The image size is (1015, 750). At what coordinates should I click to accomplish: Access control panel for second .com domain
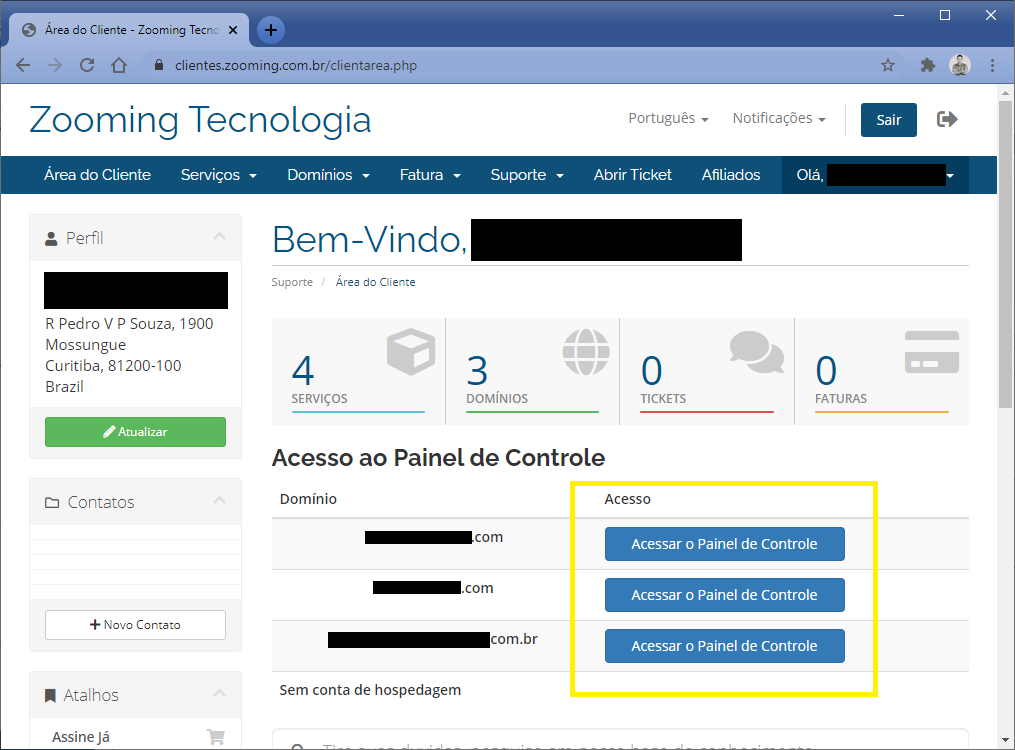pyautogui.click(x=724, y=595)
